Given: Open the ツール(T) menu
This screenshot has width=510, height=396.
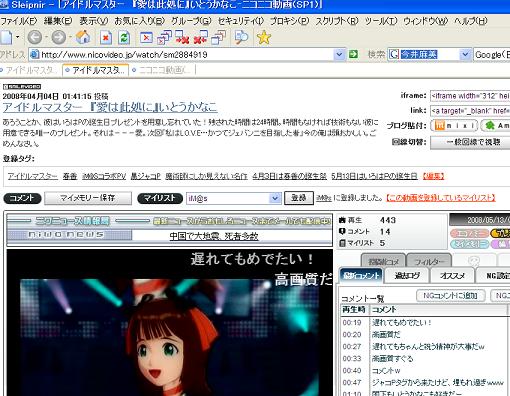Looking at the screenshot, I should (x=381, y=21).
